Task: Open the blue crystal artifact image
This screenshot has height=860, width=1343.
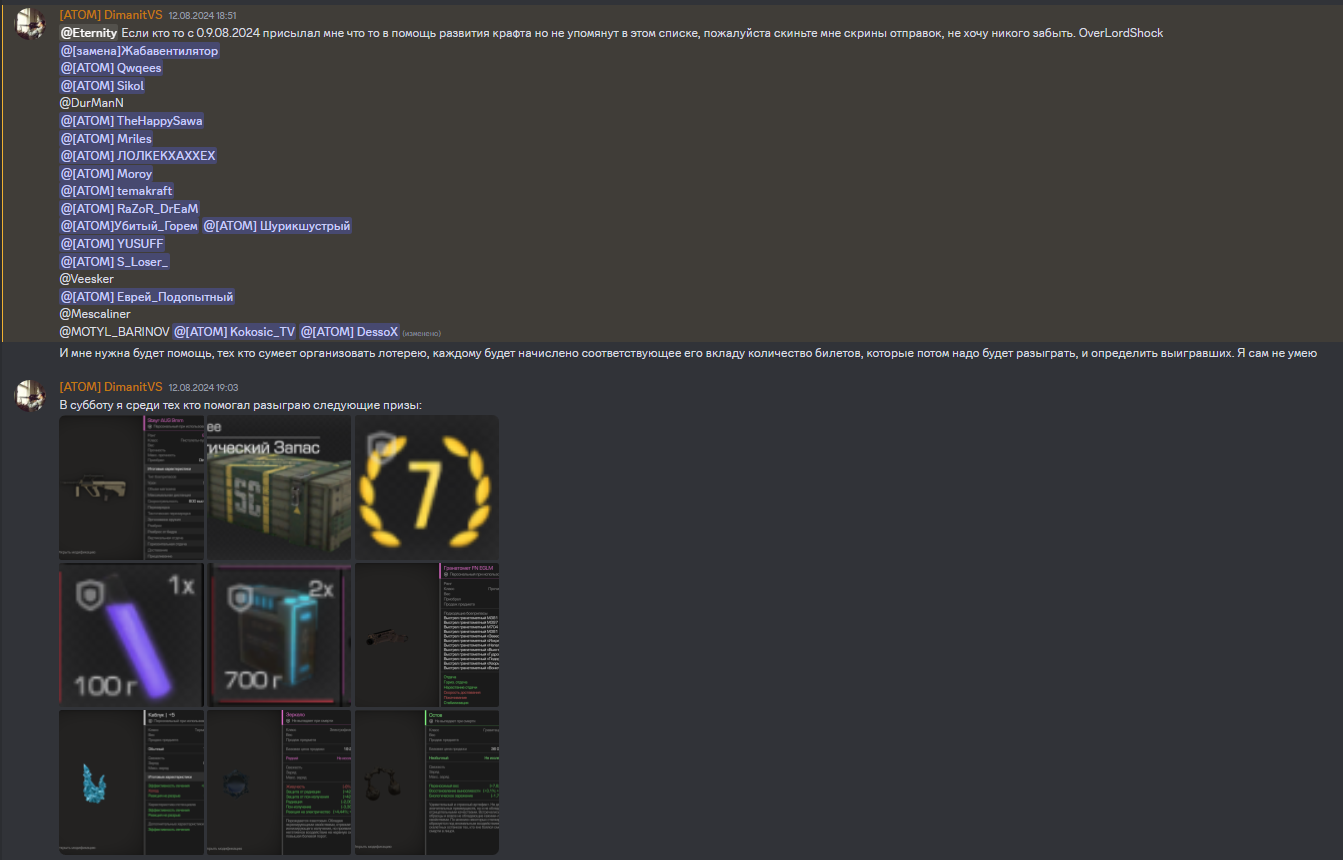Action: [x=131, y=783]
